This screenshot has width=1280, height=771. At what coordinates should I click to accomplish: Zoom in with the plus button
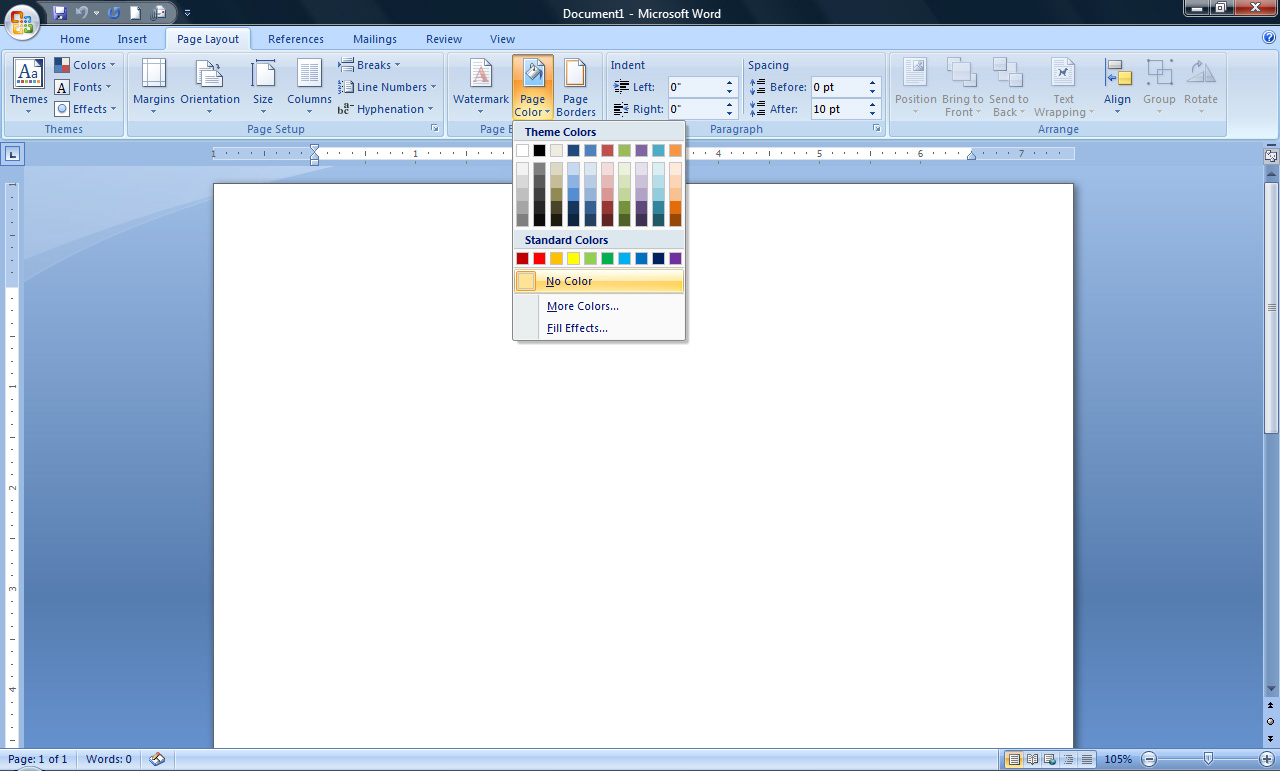pos(1267,759)
